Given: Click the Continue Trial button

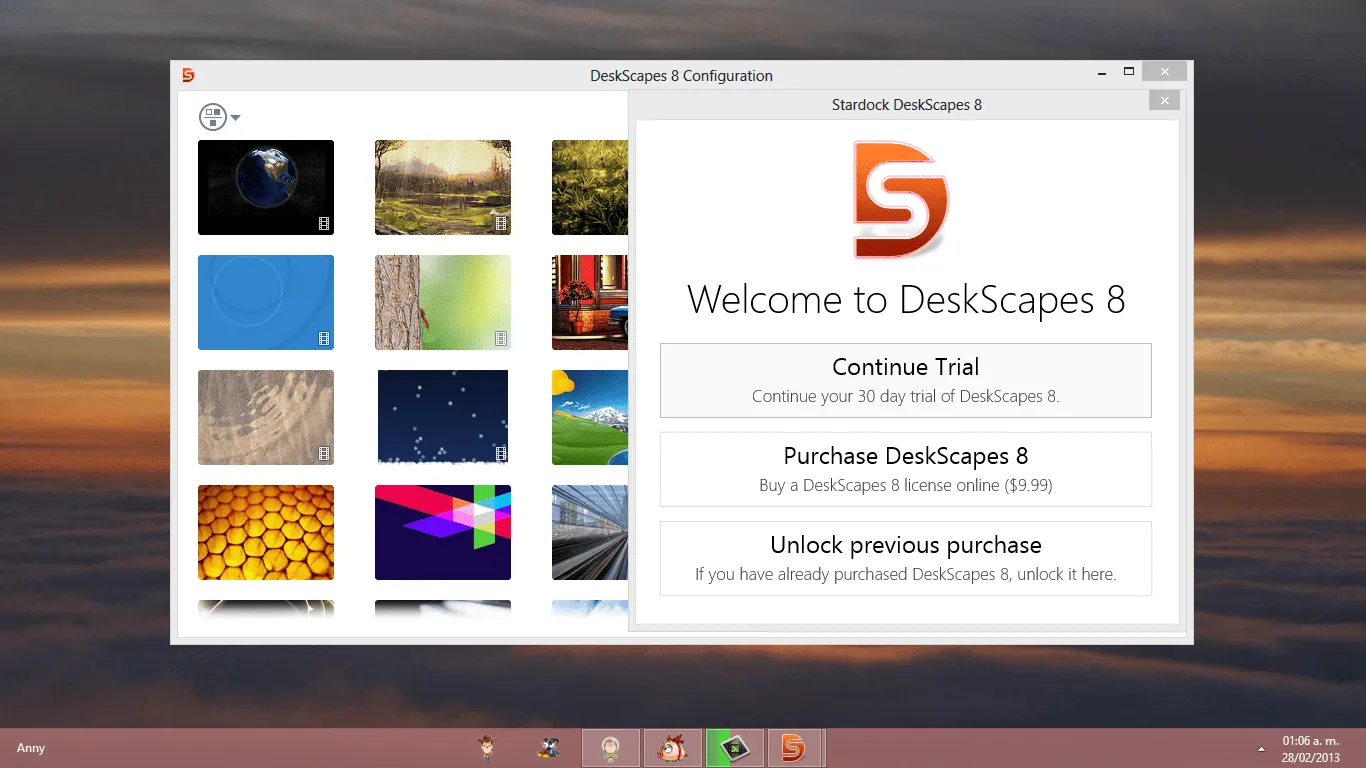Looking at the screenshot, I should coord(906,380).
